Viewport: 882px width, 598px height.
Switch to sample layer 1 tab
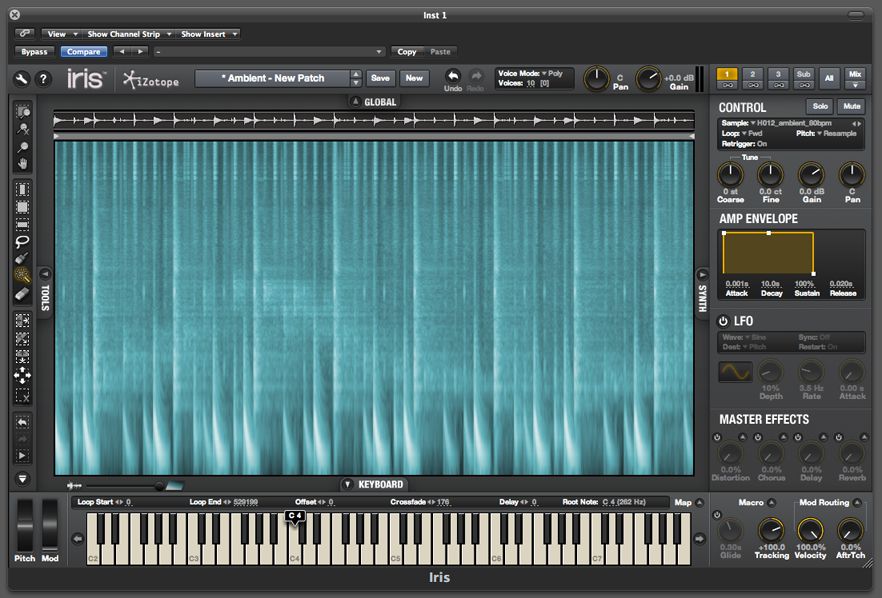coord(726,74)
